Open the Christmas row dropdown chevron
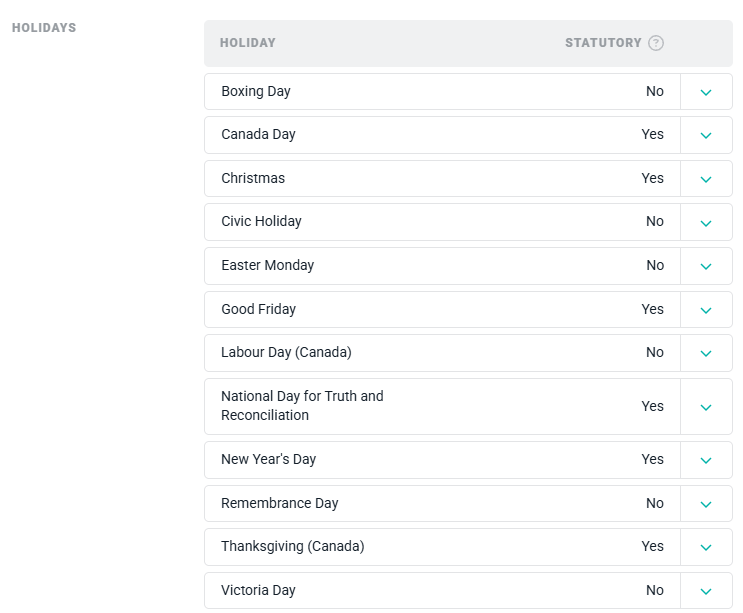 [x=706, y=179]
